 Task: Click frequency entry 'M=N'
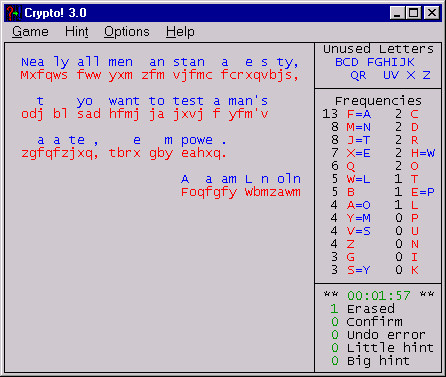[x=359, y=127]
